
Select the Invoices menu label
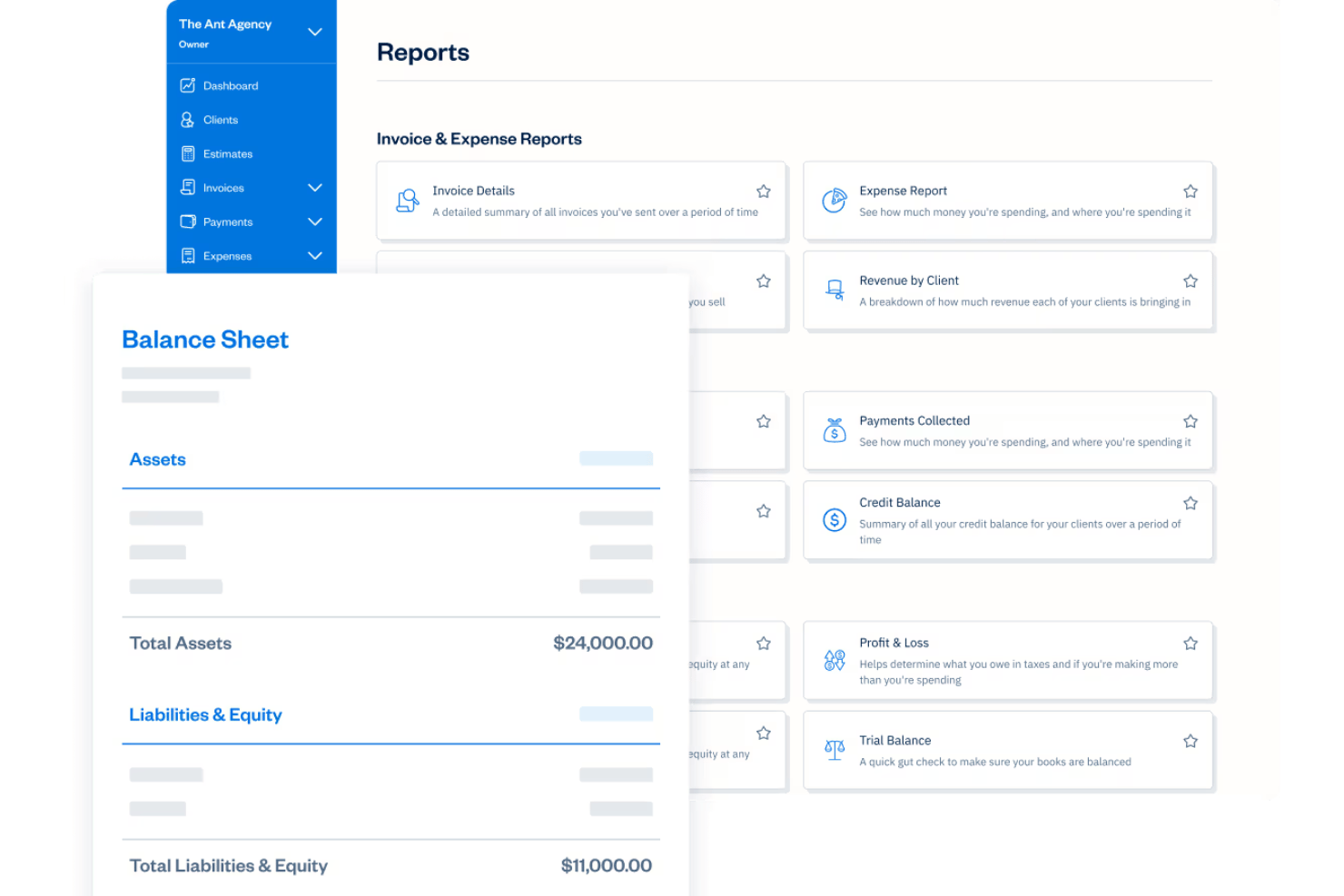coord(223,188)
